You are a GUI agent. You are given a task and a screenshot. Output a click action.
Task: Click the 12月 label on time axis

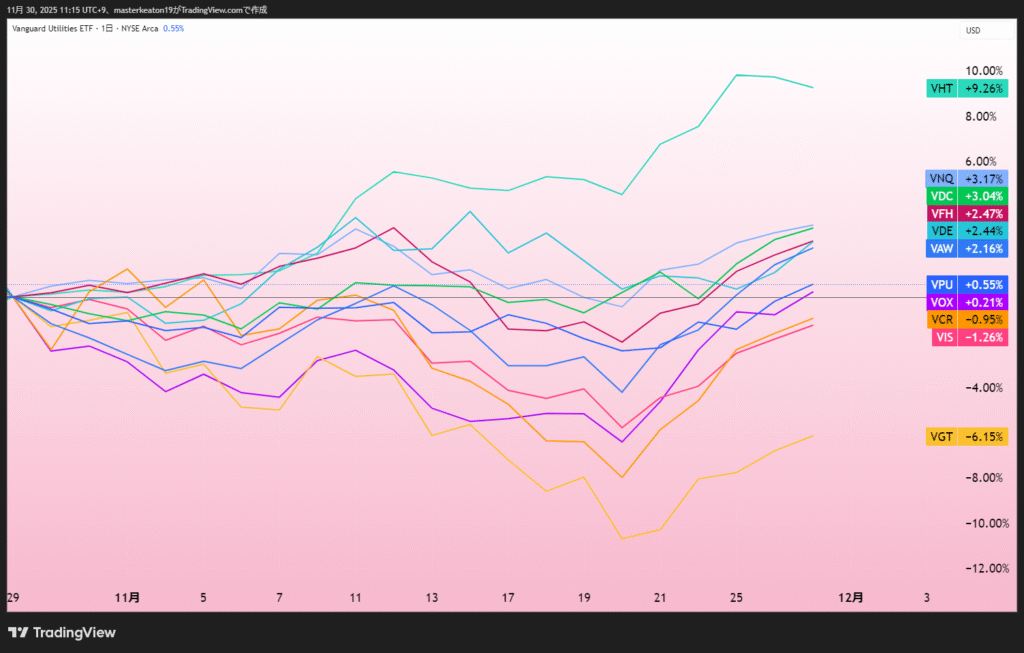click(849, 597)
